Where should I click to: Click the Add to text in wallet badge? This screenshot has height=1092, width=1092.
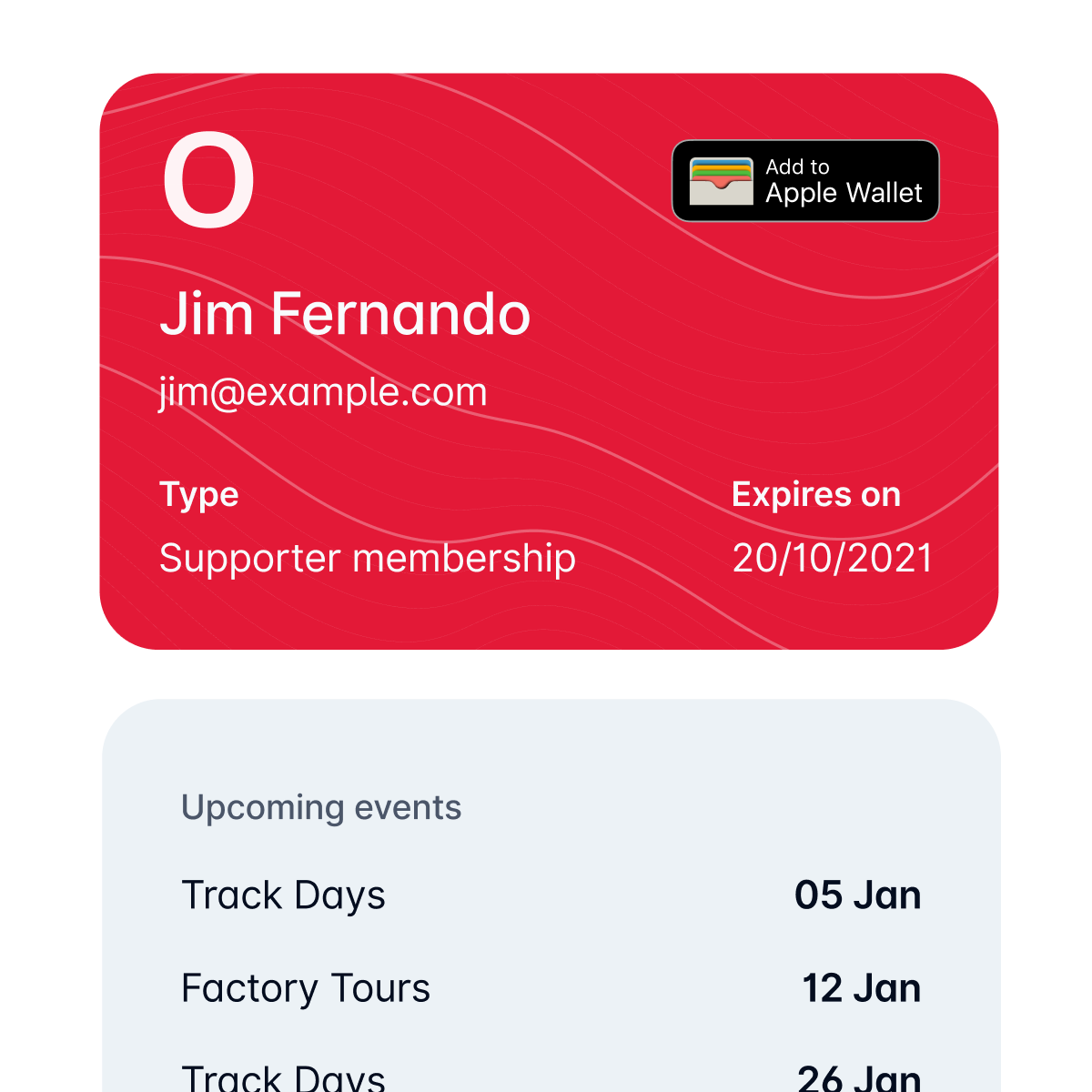tap(798, 167)
